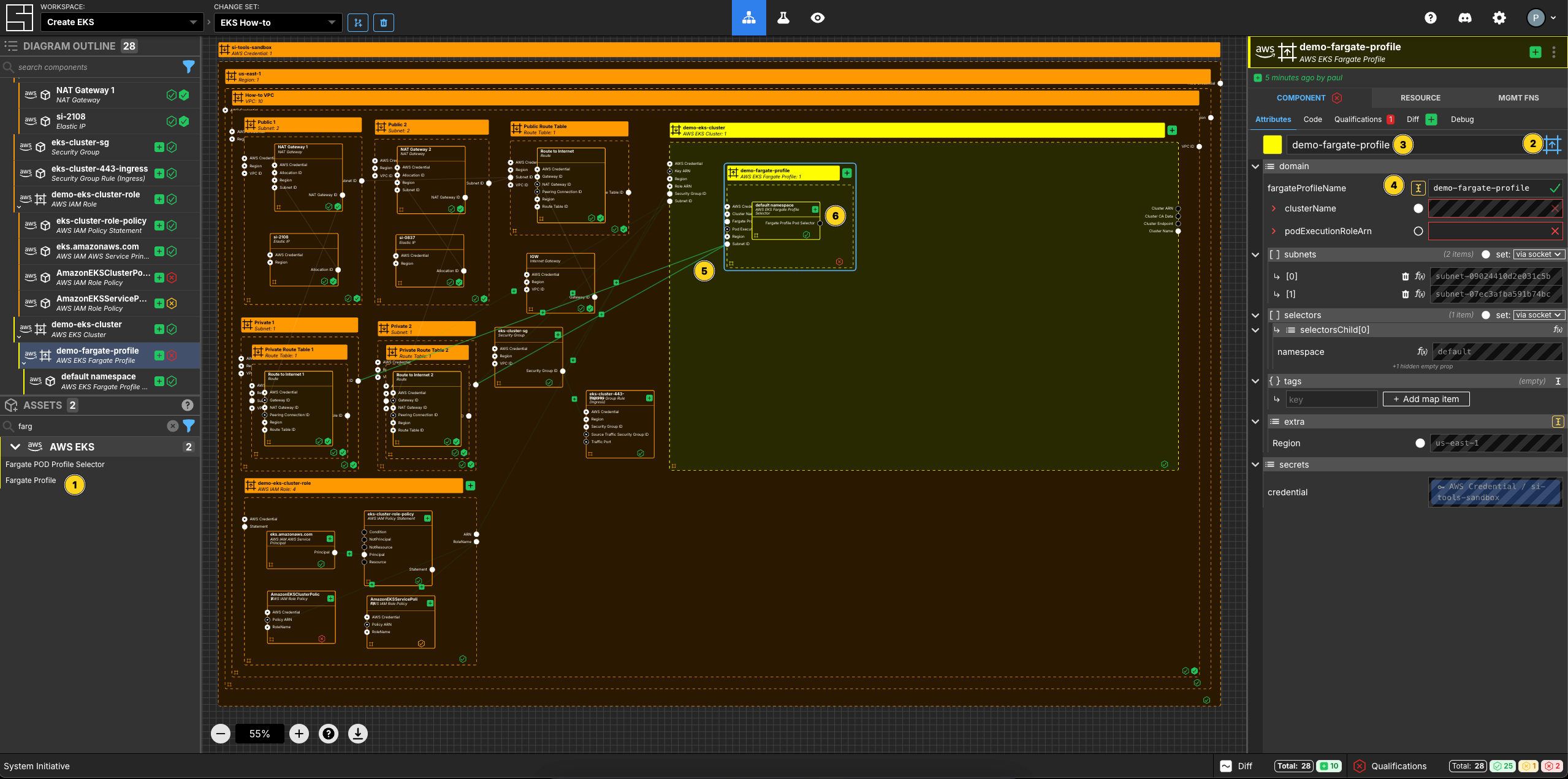Toggle the selectors set source circle
This screenshot has height=779, width=1568.
(x=1486, y=315)
